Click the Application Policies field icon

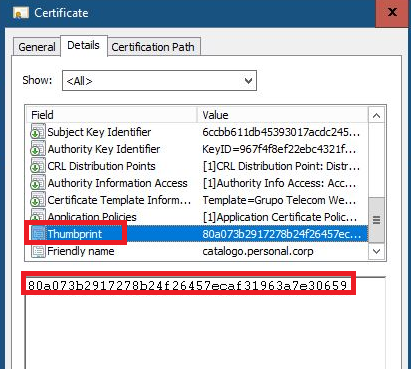[x=38, y=216]
